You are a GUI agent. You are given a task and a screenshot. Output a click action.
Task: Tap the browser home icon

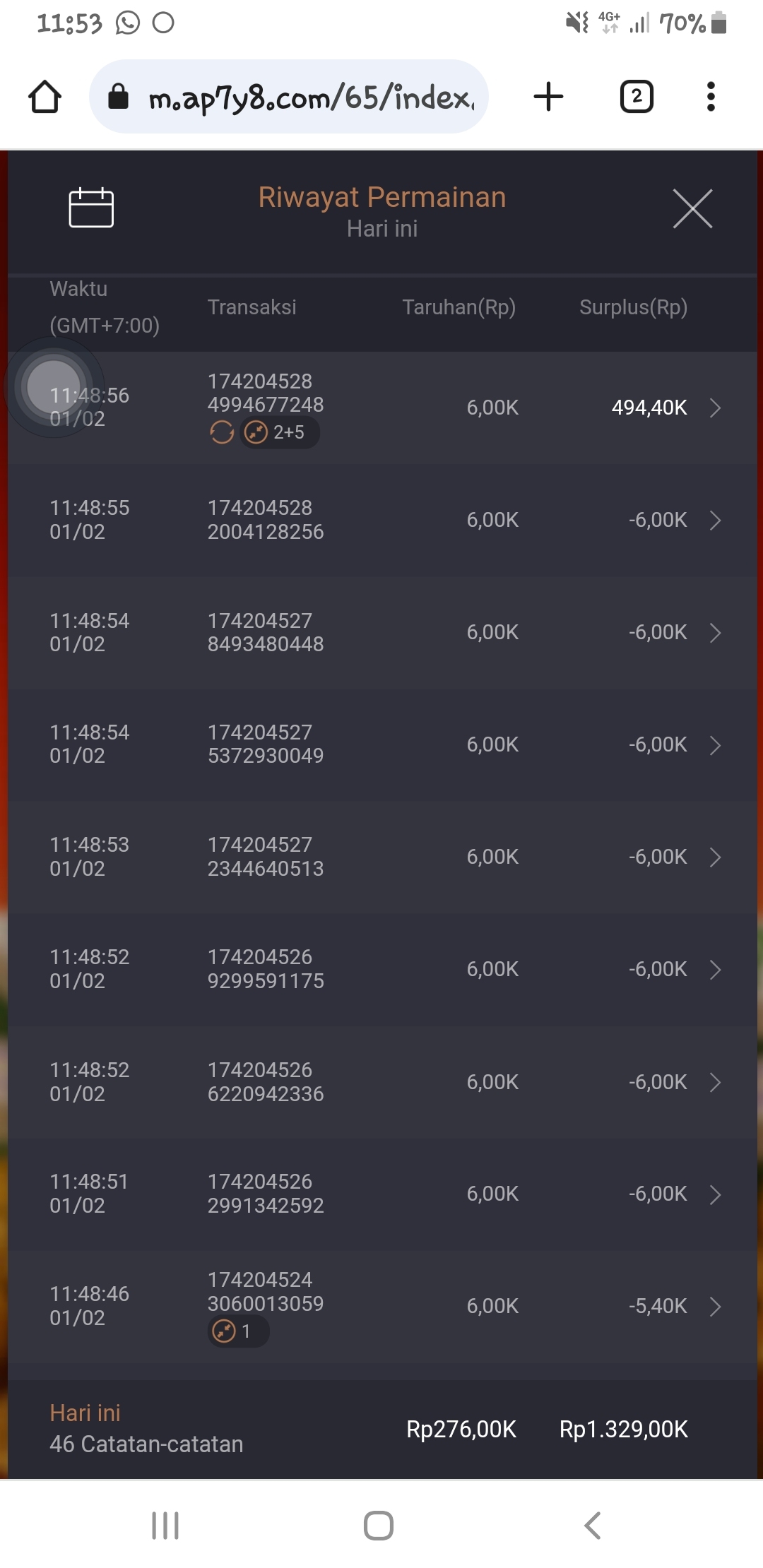coord(45,97)
